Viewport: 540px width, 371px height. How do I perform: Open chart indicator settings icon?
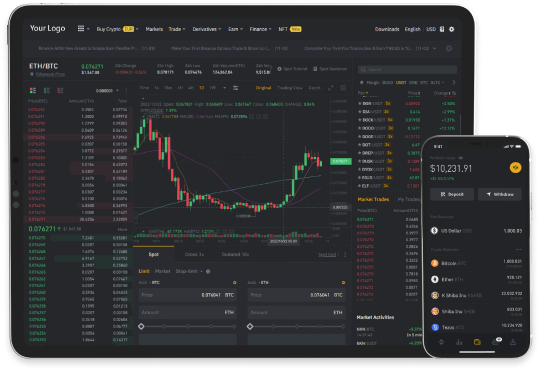[x=236, y=88]
